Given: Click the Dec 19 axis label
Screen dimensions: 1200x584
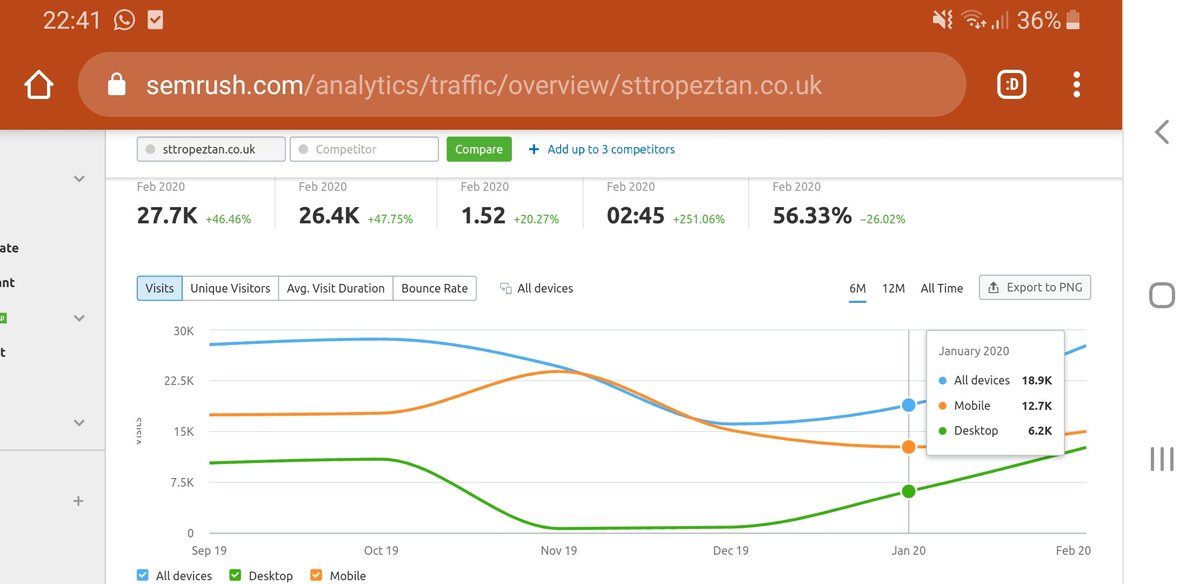Looking at the screenshot, I should [730, 551].
